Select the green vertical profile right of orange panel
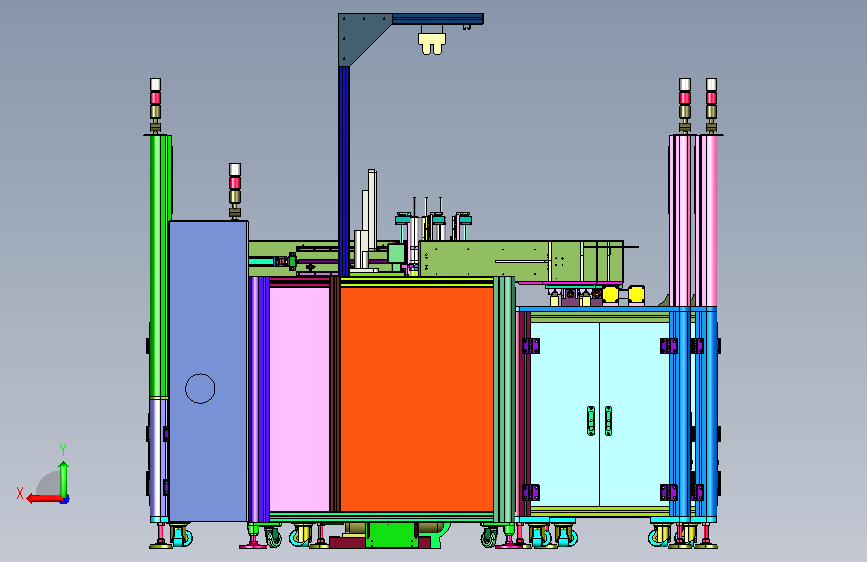 [x=504, y=399]
